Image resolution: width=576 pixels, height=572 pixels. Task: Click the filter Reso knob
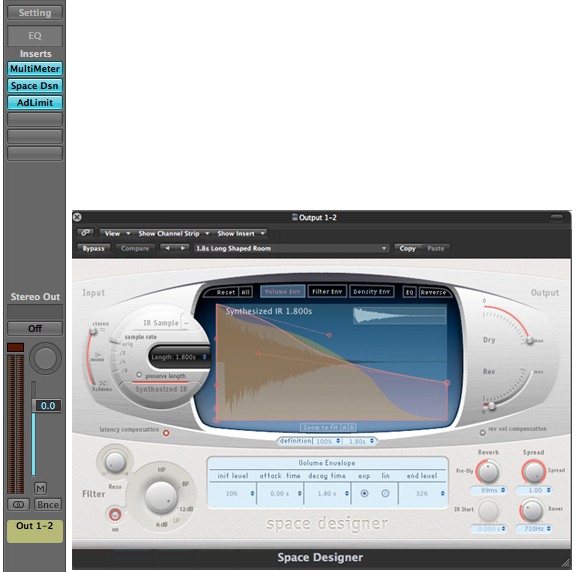pyautogui.click(x=115, y=462)
